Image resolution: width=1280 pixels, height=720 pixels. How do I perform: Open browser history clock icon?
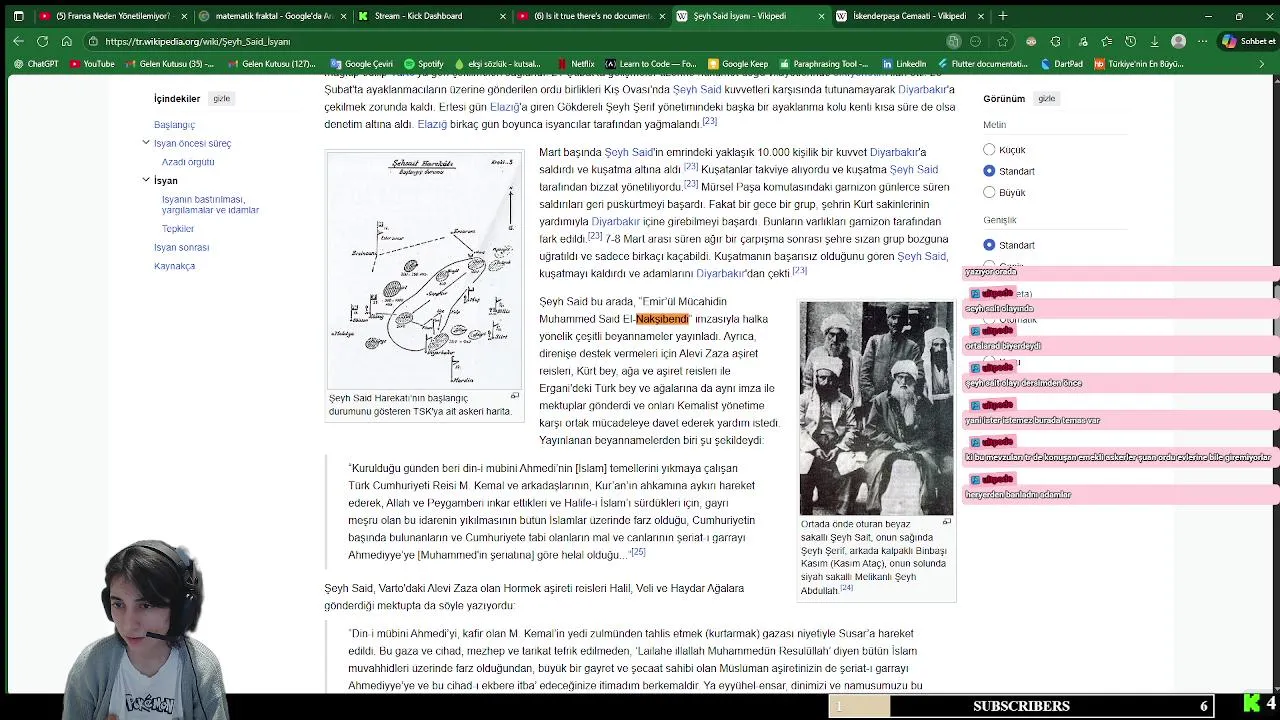(x=1130, y=41)
